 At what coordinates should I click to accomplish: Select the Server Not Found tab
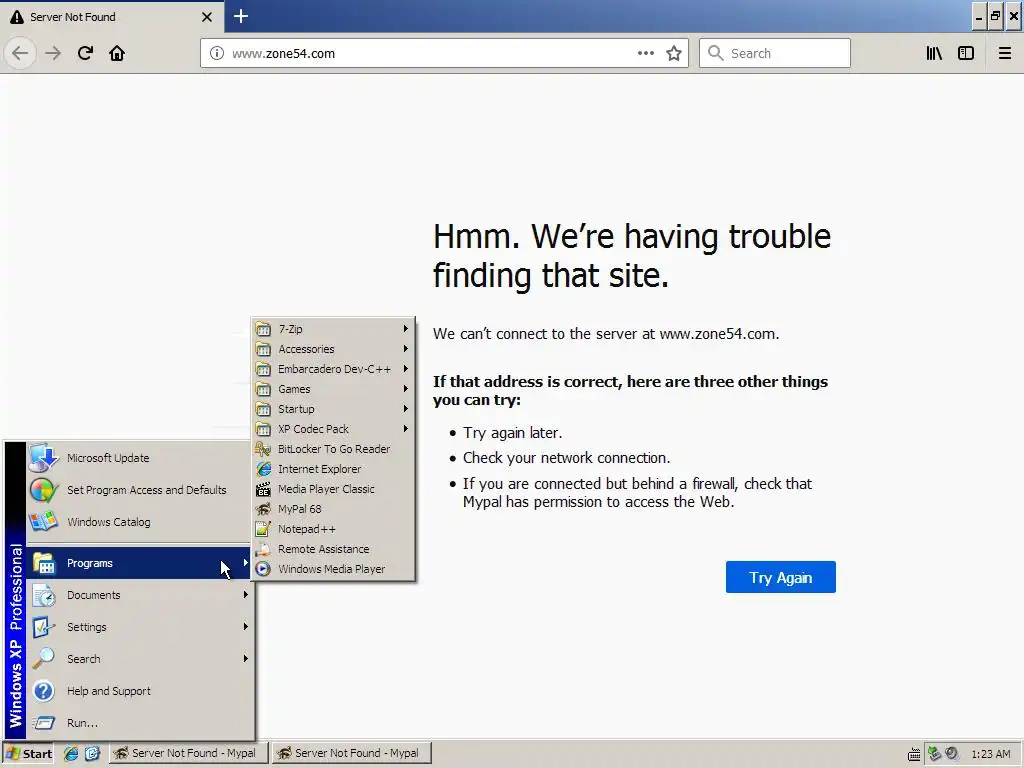(112, 16)
